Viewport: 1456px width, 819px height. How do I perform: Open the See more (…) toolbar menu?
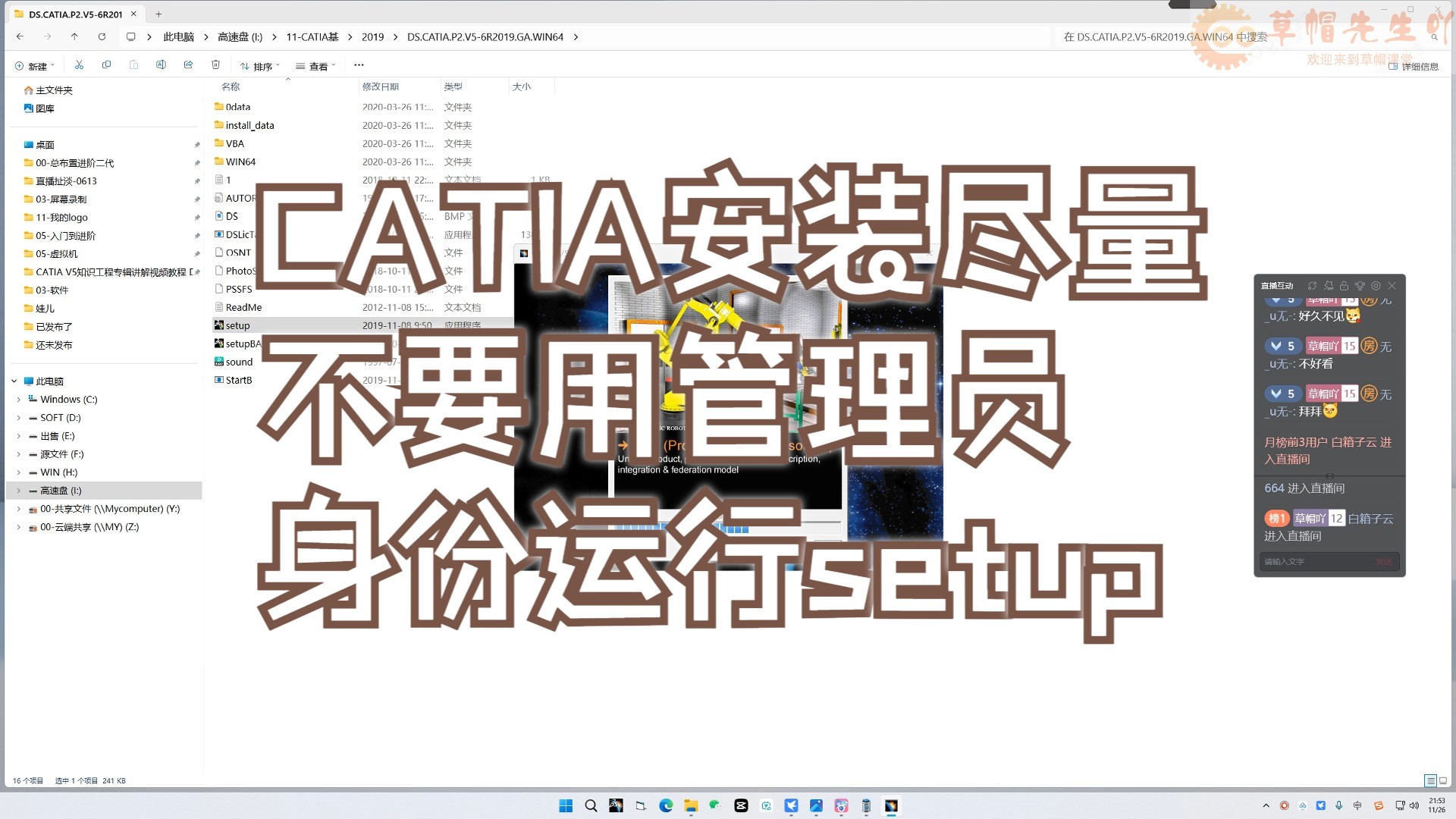[359, 65]
